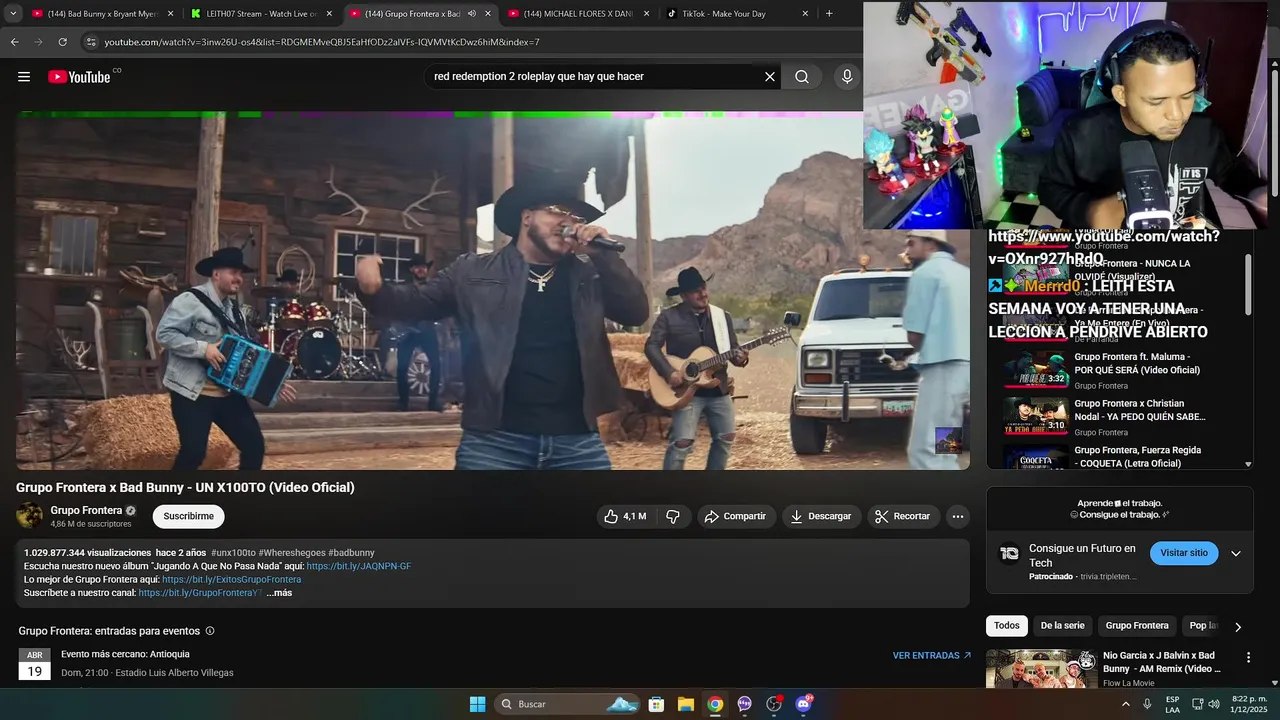Open a new browser tab
Image resolution: width=1280 pixels, height=720 pixels.
829,14
